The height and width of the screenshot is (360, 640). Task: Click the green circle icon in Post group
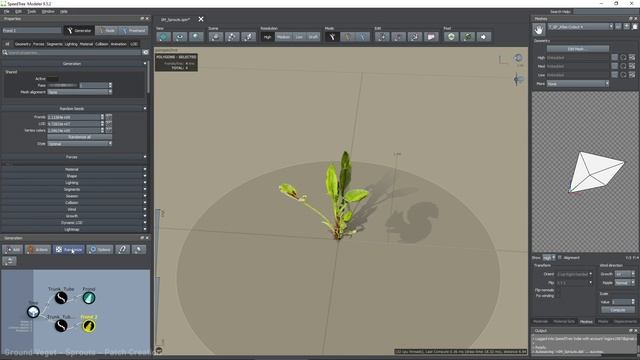pos(451,37)
